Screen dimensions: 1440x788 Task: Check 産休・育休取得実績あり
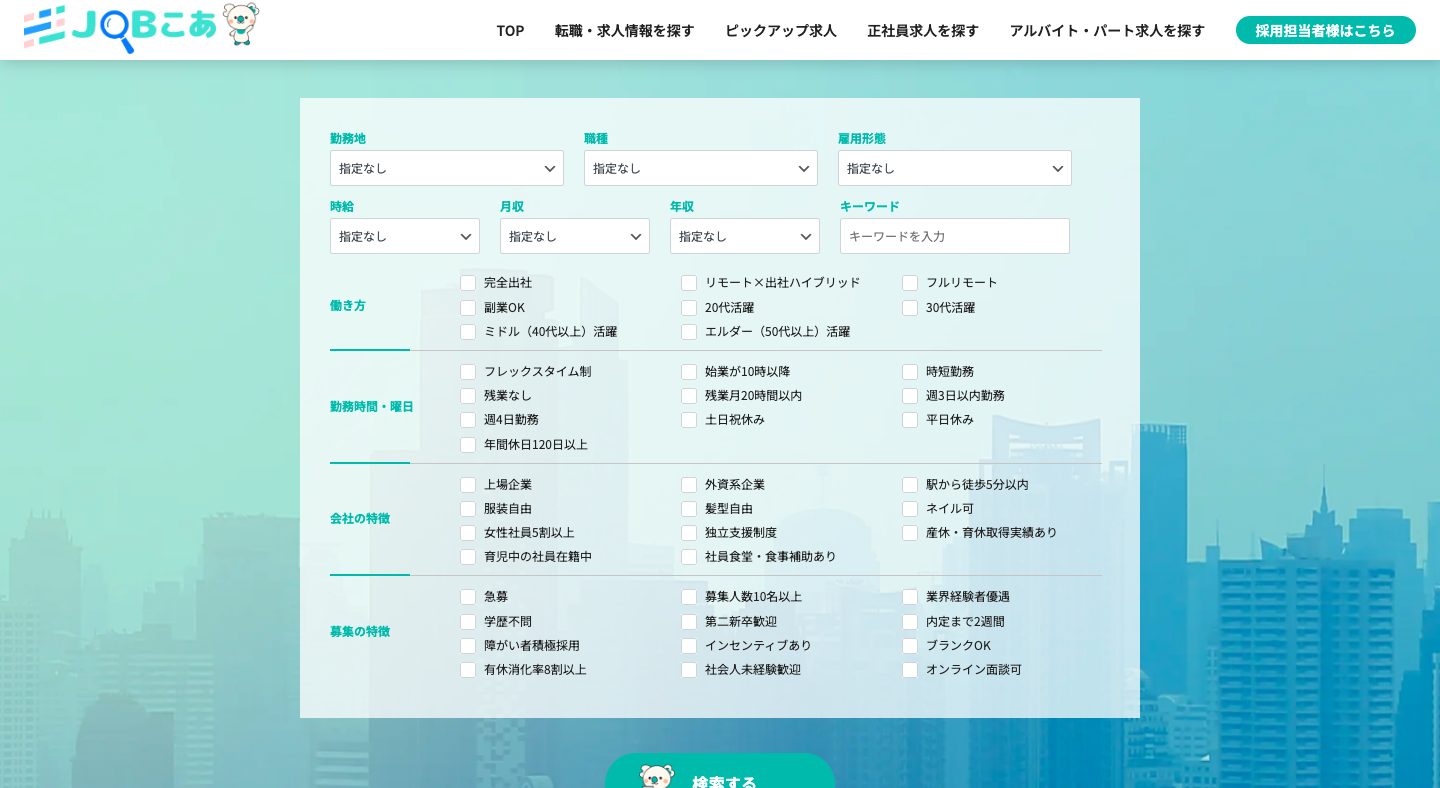[910, 533]
